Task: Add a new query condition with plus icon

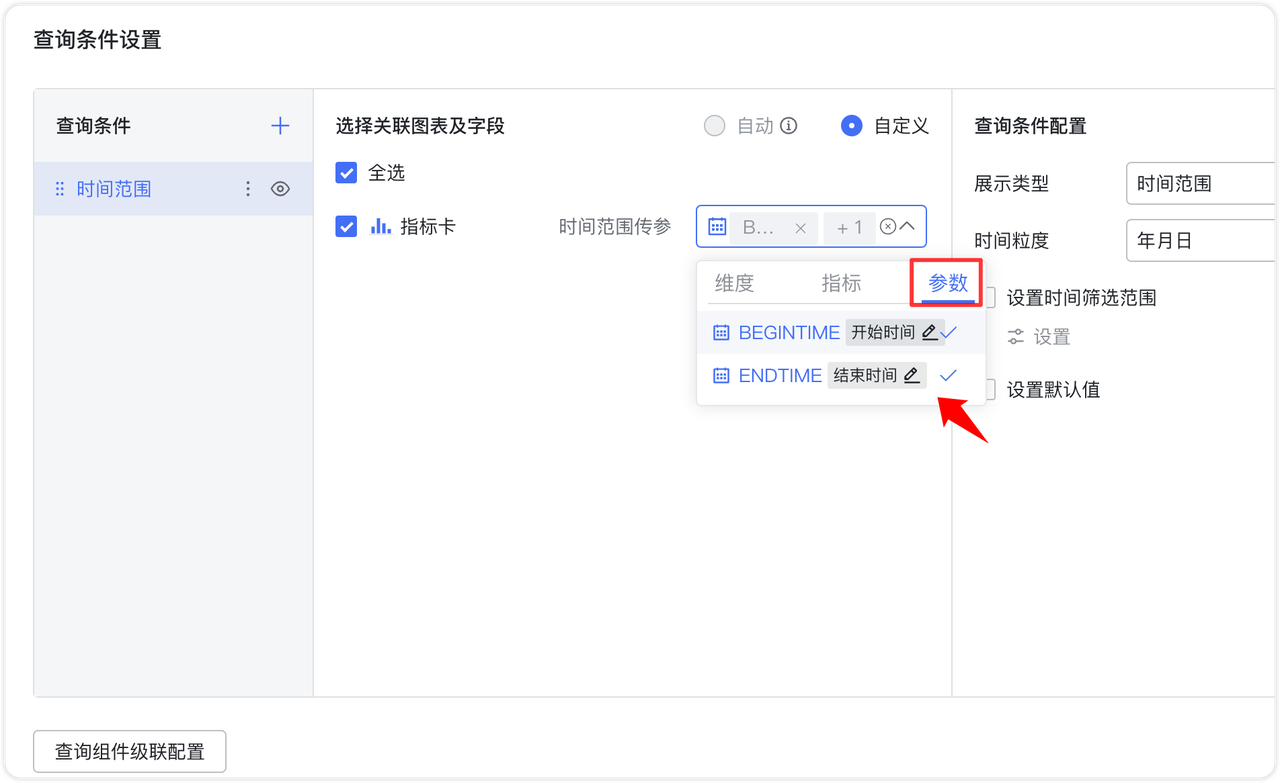Action: click(x=280, y=126)
